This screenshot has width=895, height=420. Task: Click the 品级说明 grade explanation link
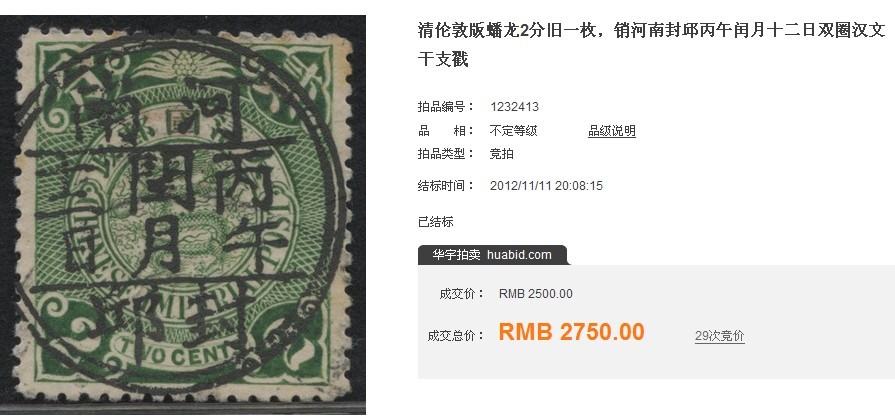(612, 131)
